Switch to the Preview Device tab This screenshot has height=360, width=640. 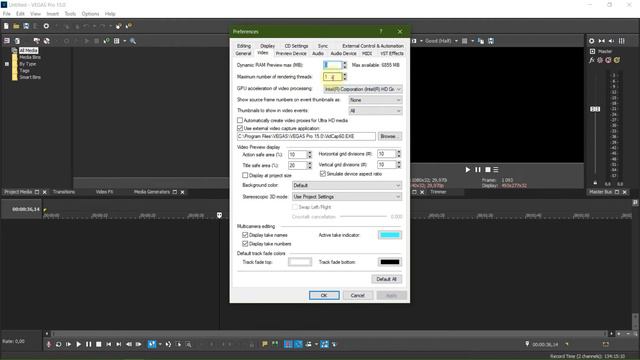coord(291,53)
